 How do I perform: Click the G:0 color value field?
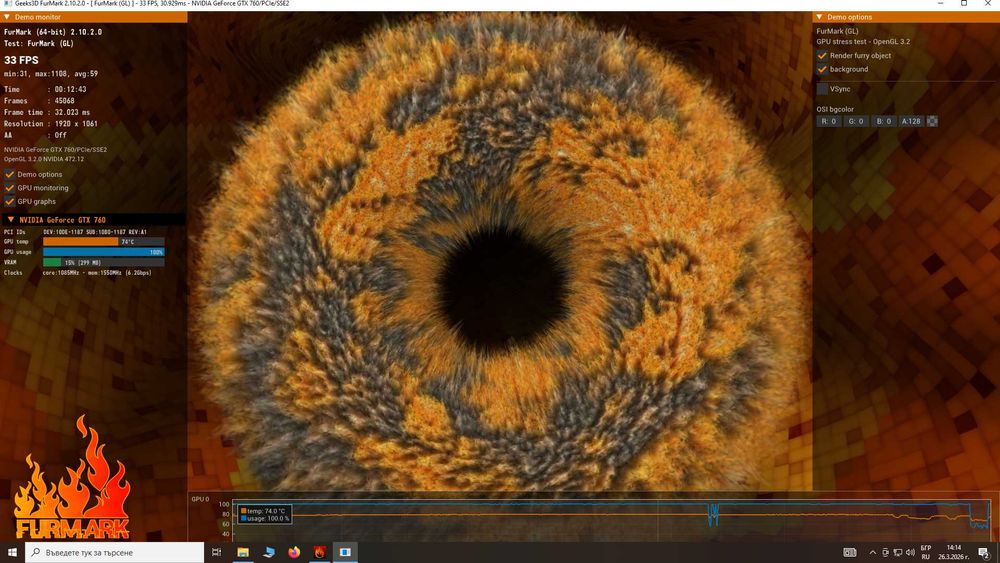pyautogui.click(x=856, y=121)
